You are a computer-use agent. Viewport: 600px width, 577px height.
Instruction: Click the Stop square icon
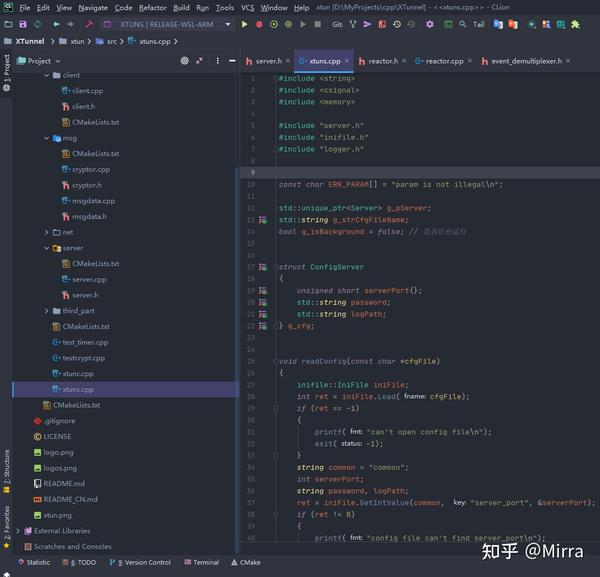(317, 24)
